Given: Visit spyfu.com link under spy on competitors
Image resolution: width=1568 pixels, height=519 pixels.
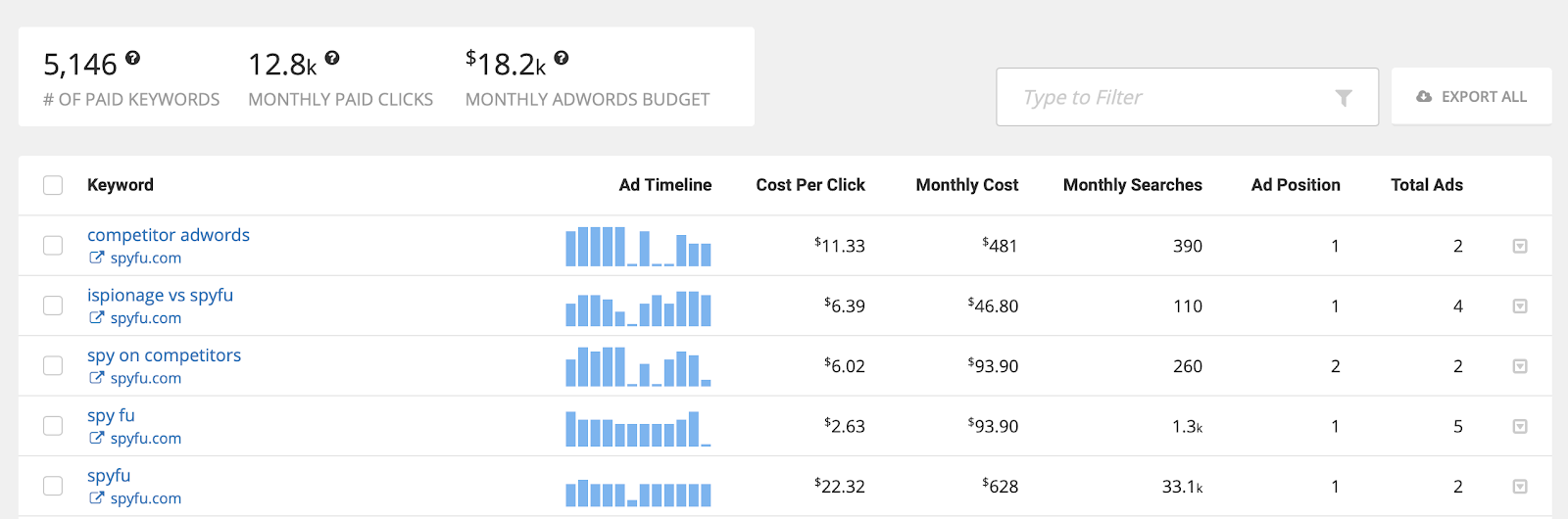Looking at the screenshot, I should point(146,378).
